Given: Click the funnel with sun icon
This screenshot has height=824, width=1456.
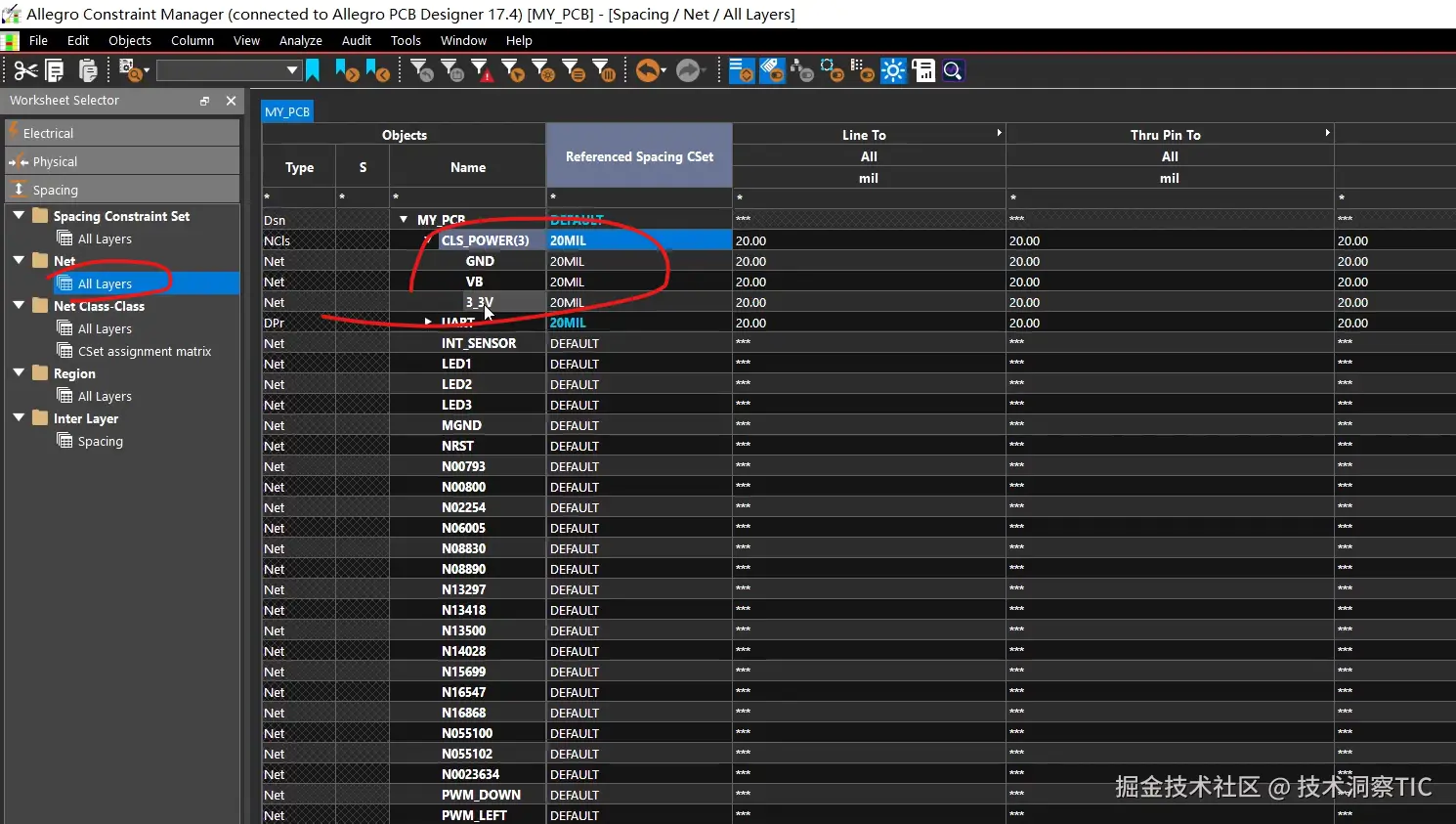Looking at the screenshot, I should [x=543, y=70].
